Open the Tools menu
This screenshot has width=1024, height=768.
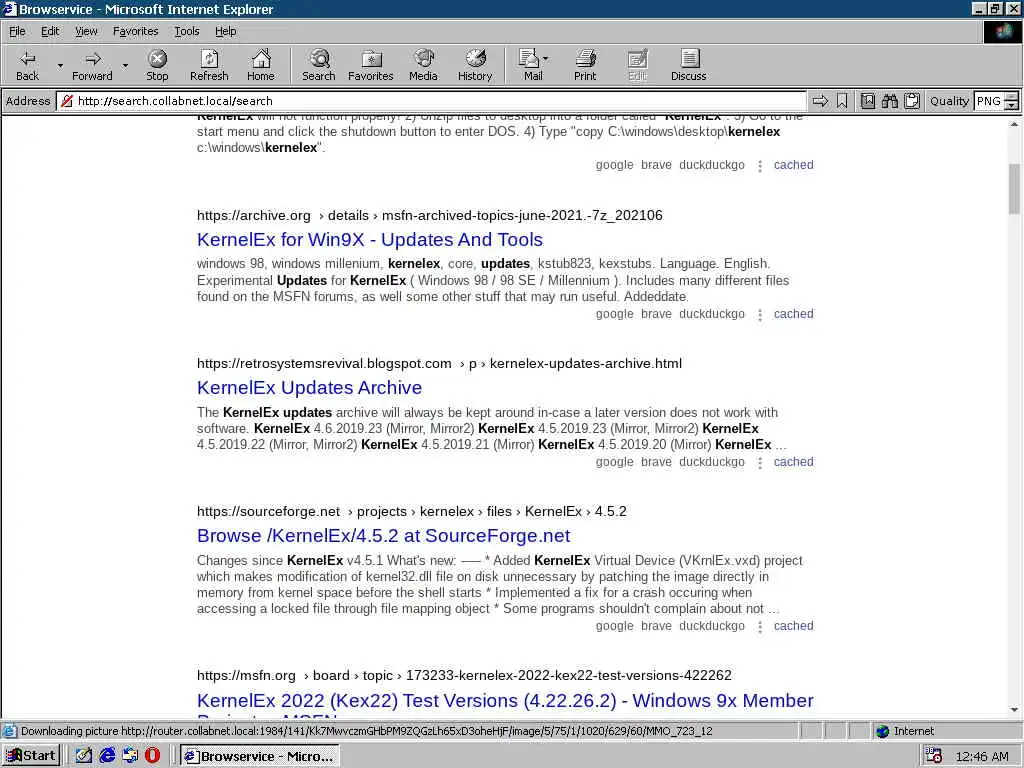[x=186, y=31]
